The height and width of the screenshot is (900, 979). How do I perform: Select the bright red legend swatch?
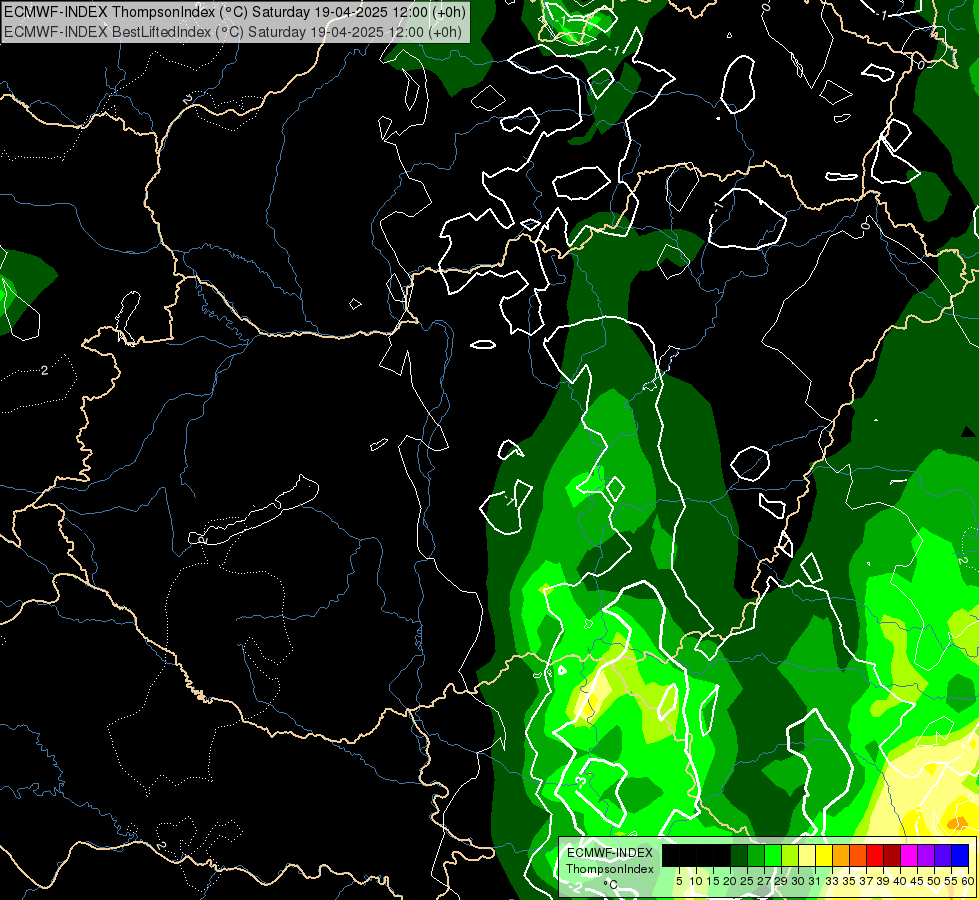(x=875, y=855)
